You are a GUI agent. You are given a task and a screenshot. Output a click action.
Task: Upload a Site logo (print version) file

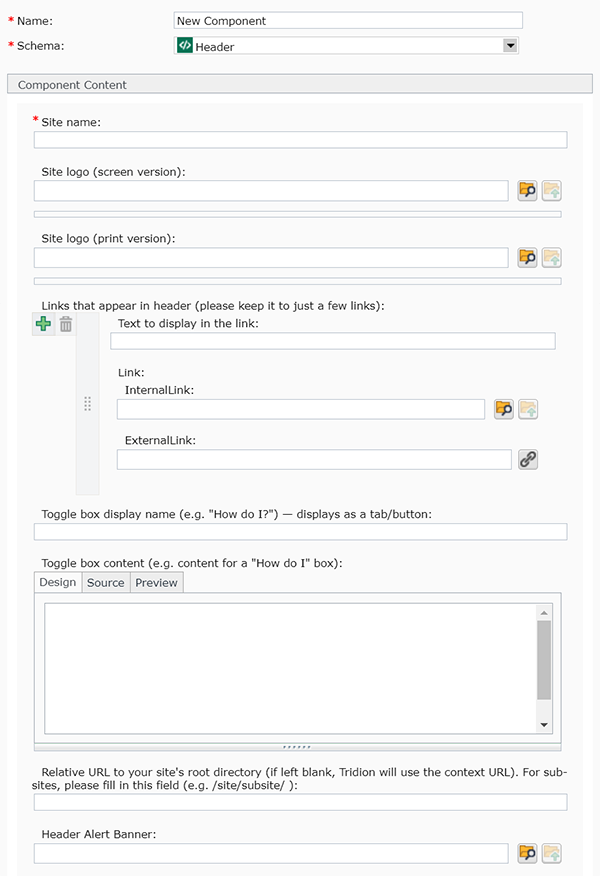coord(551,257)
